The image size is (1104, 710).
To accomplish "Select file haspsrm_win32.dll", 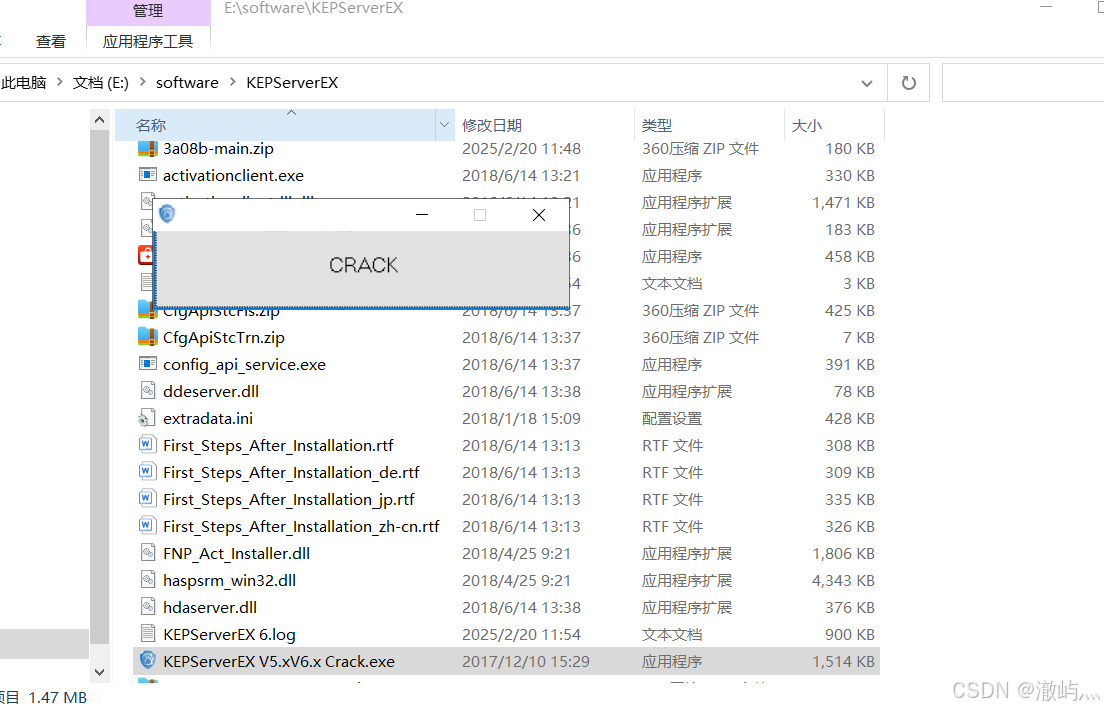I will click(x=229, y=580).
